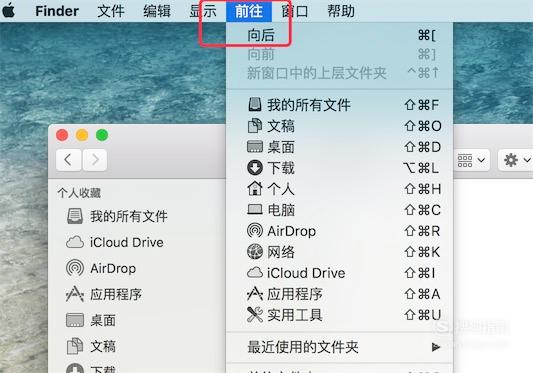
Task: Choose the Downloads arrow icon in menu
Action: pyautogui.click(x=255, y=168)
